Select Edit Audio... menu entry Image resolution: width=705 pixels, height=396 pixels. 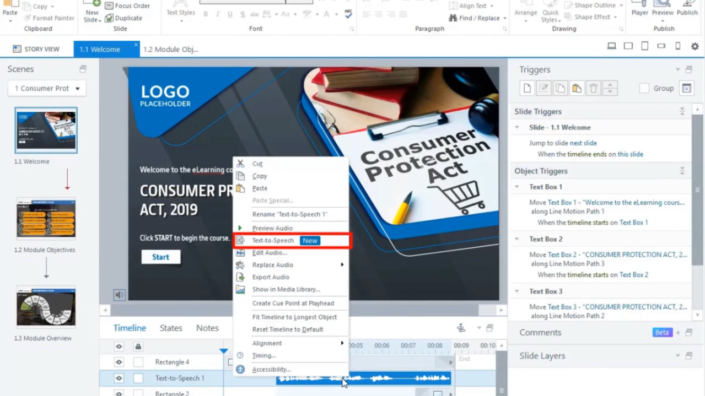[x=291, y=253]
